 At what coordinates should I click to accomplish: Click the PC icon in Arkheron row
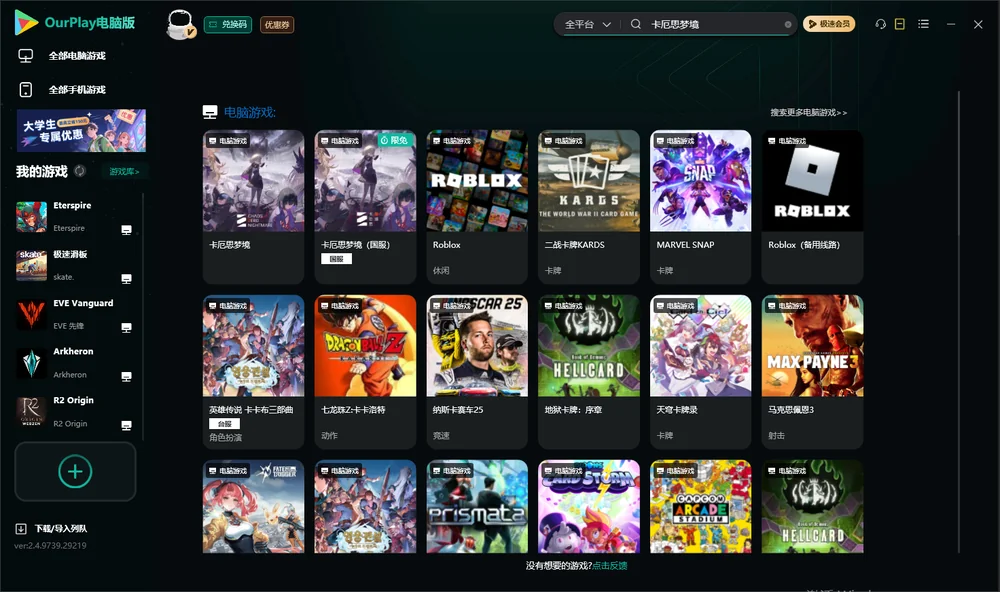(x=126, y=376)
